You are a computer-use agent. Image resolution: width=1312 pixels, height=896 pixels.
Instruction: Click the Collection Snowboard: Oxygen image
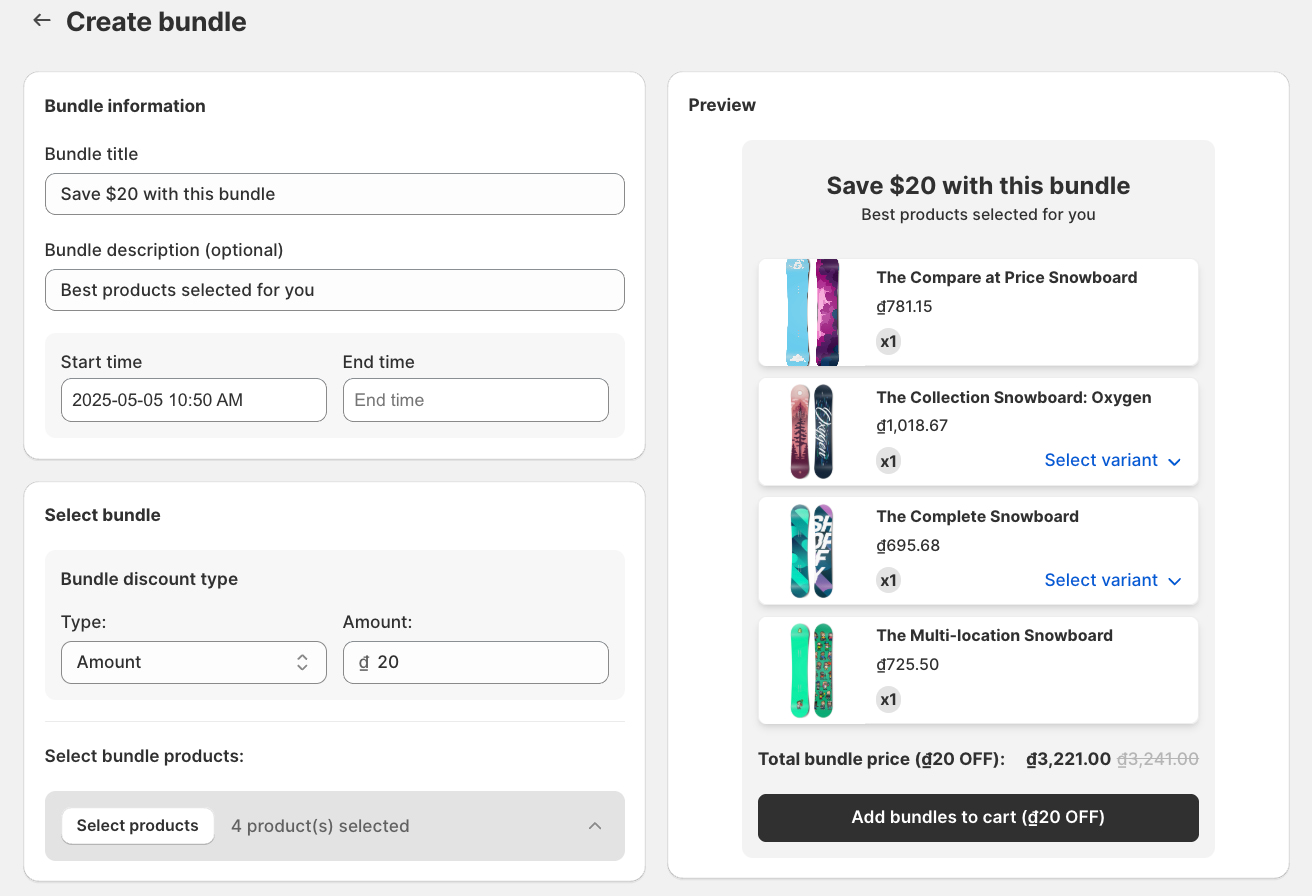pos(811,432)
